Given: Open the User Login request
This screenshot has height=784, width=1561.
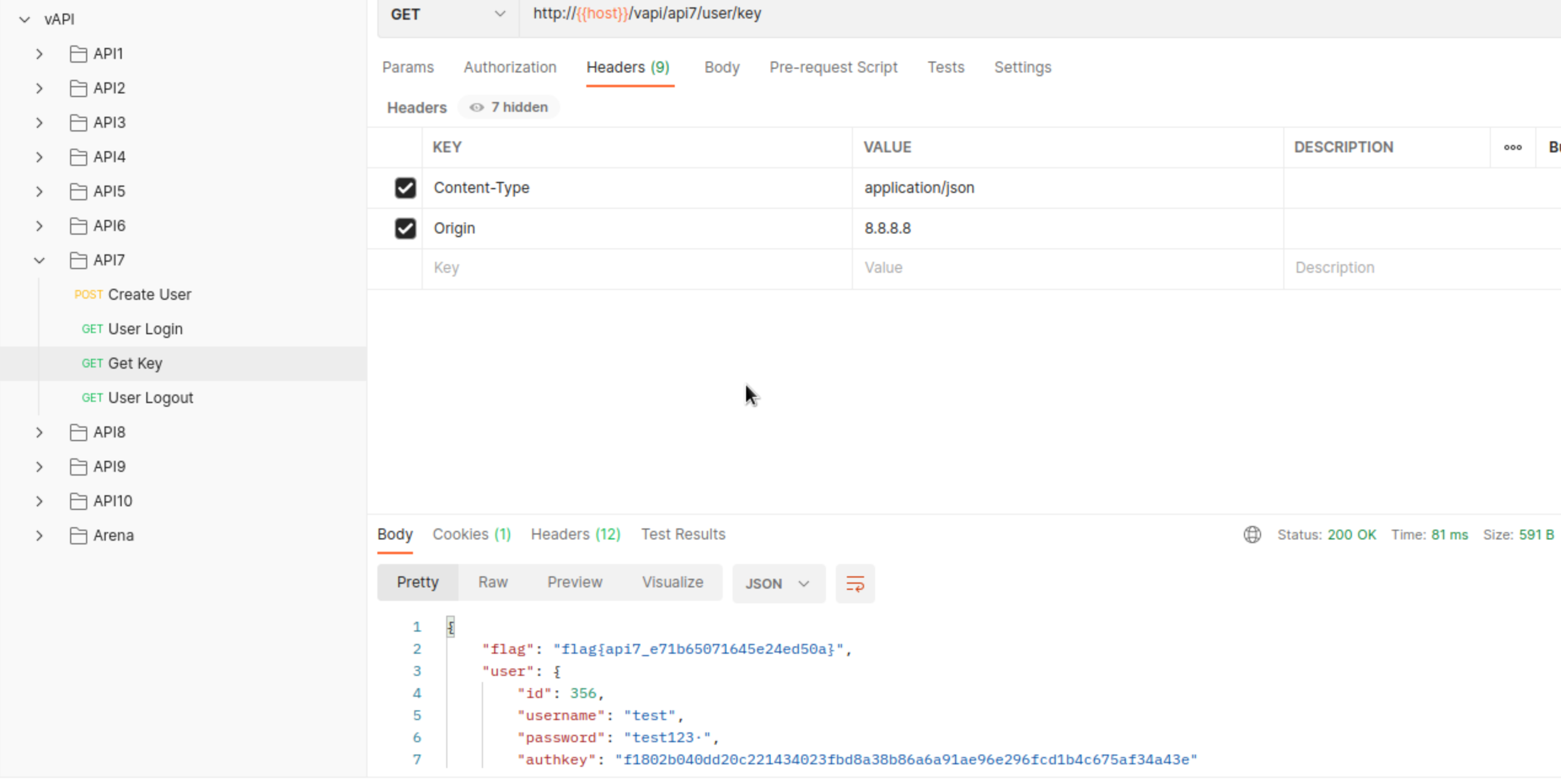Looking at the screenshot, I should (x=145, y=329).
